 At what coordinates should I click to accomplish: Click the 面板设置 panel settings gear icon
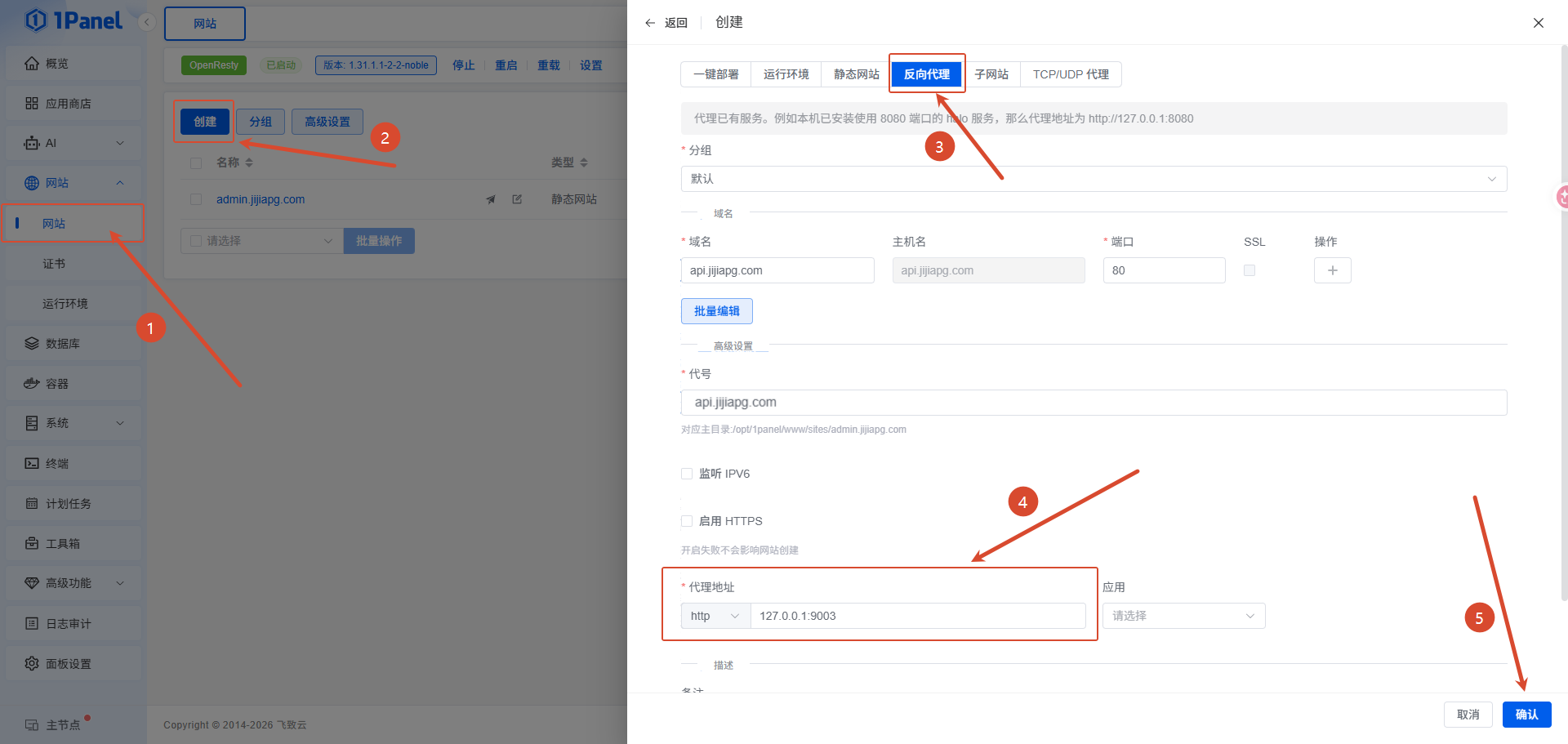[x=32, y=663]
